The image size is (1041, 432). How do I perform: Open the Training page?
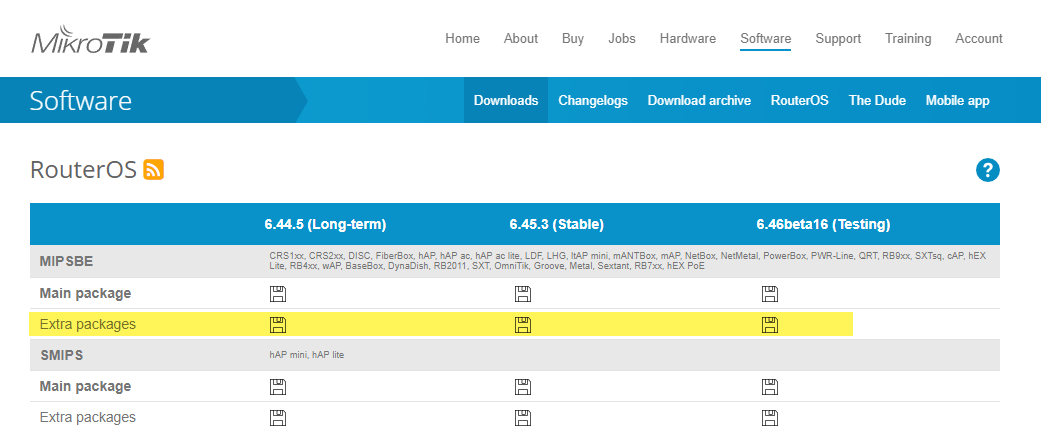click(x=908, y=38)
